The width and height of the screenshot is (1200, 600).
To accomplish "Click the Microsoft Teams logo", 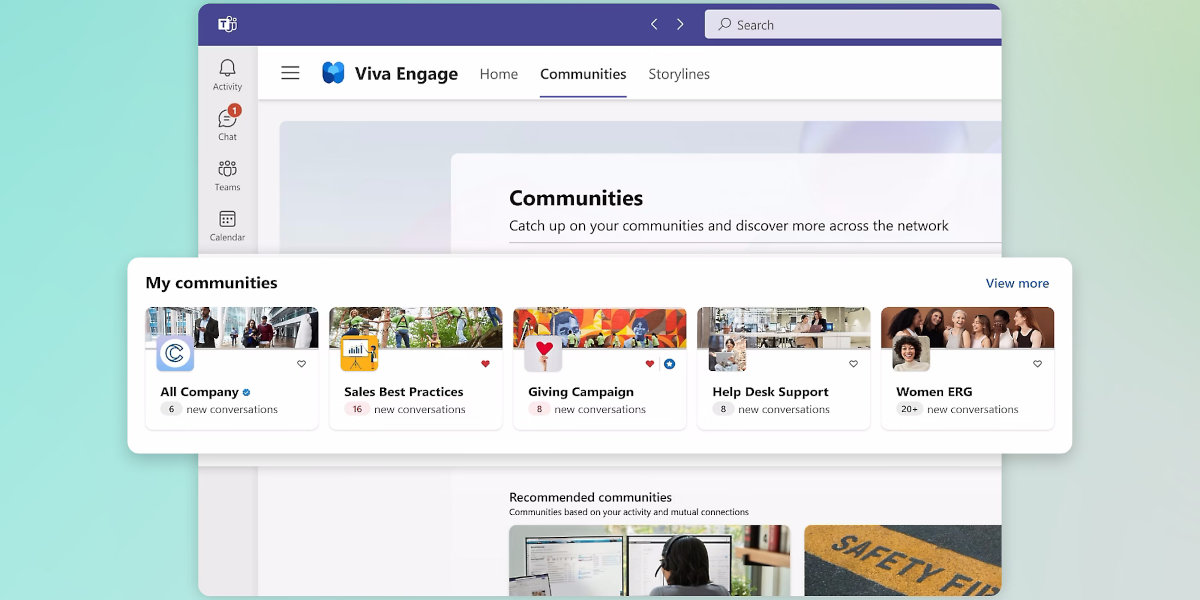I will 228,24.
